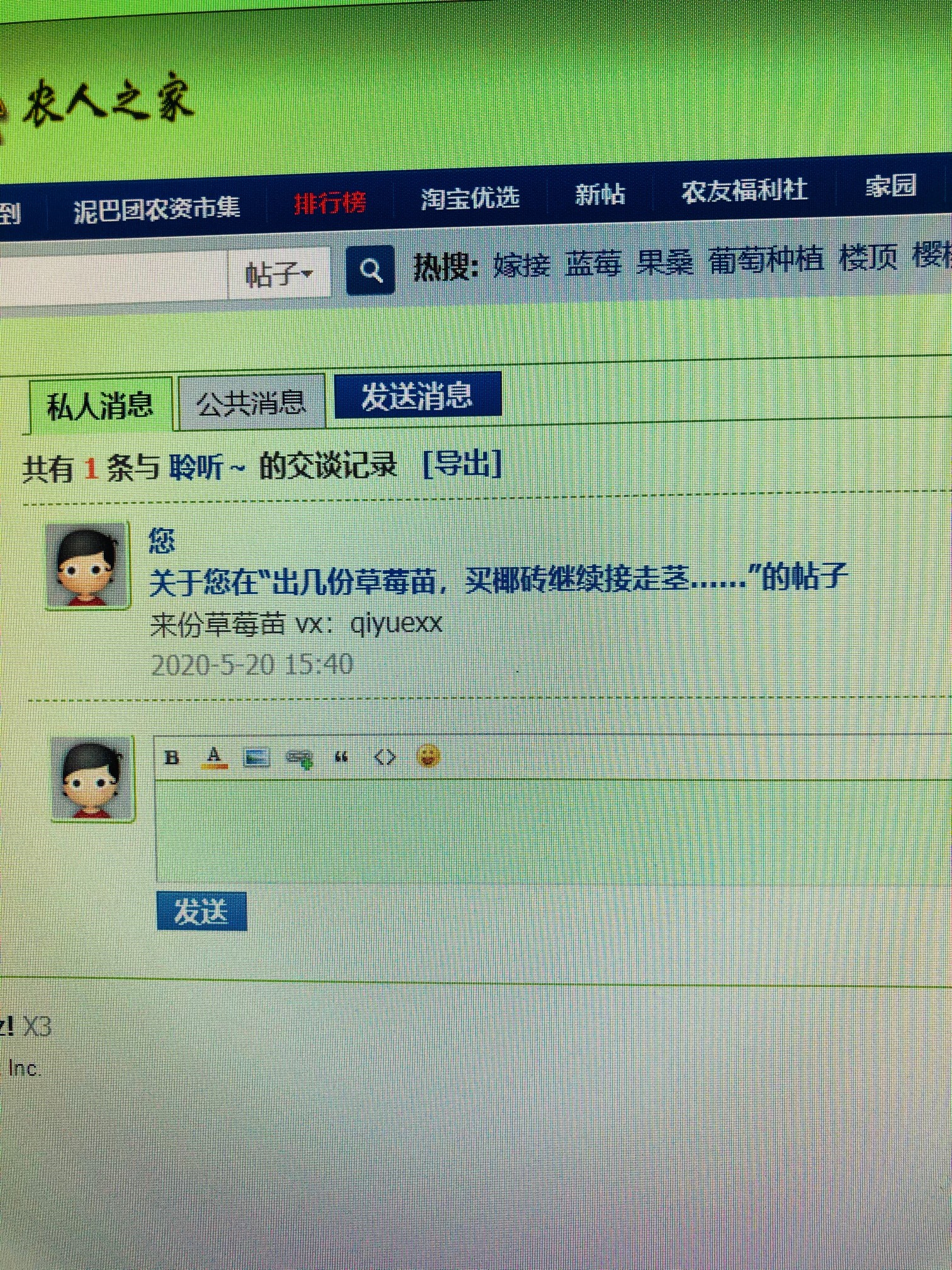The image size is (952, 1270).
Task: Click the magnifier search button
Action: coord(371,270)
